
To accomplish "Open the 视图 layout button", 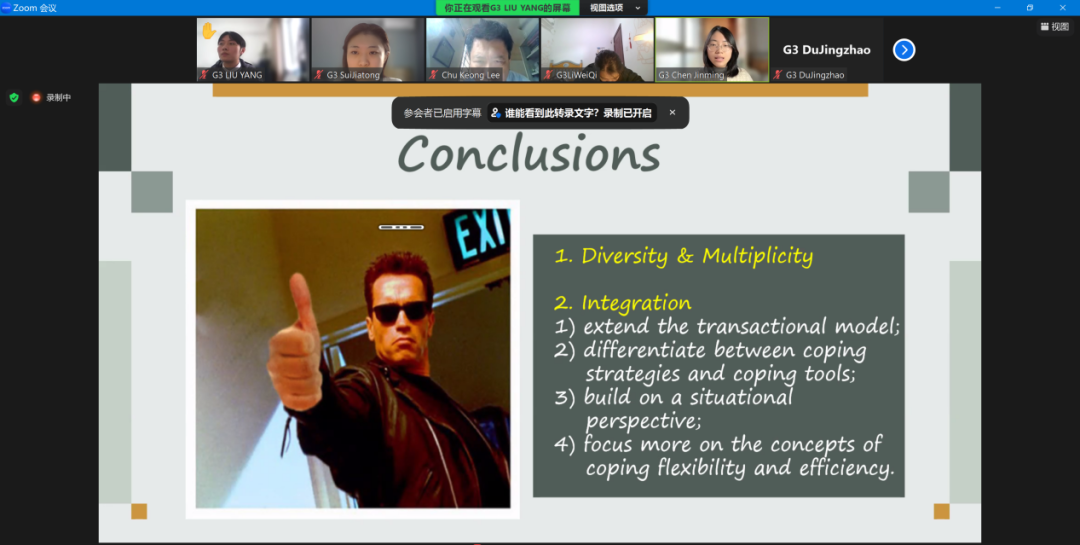I will (x=1055, y=27).
